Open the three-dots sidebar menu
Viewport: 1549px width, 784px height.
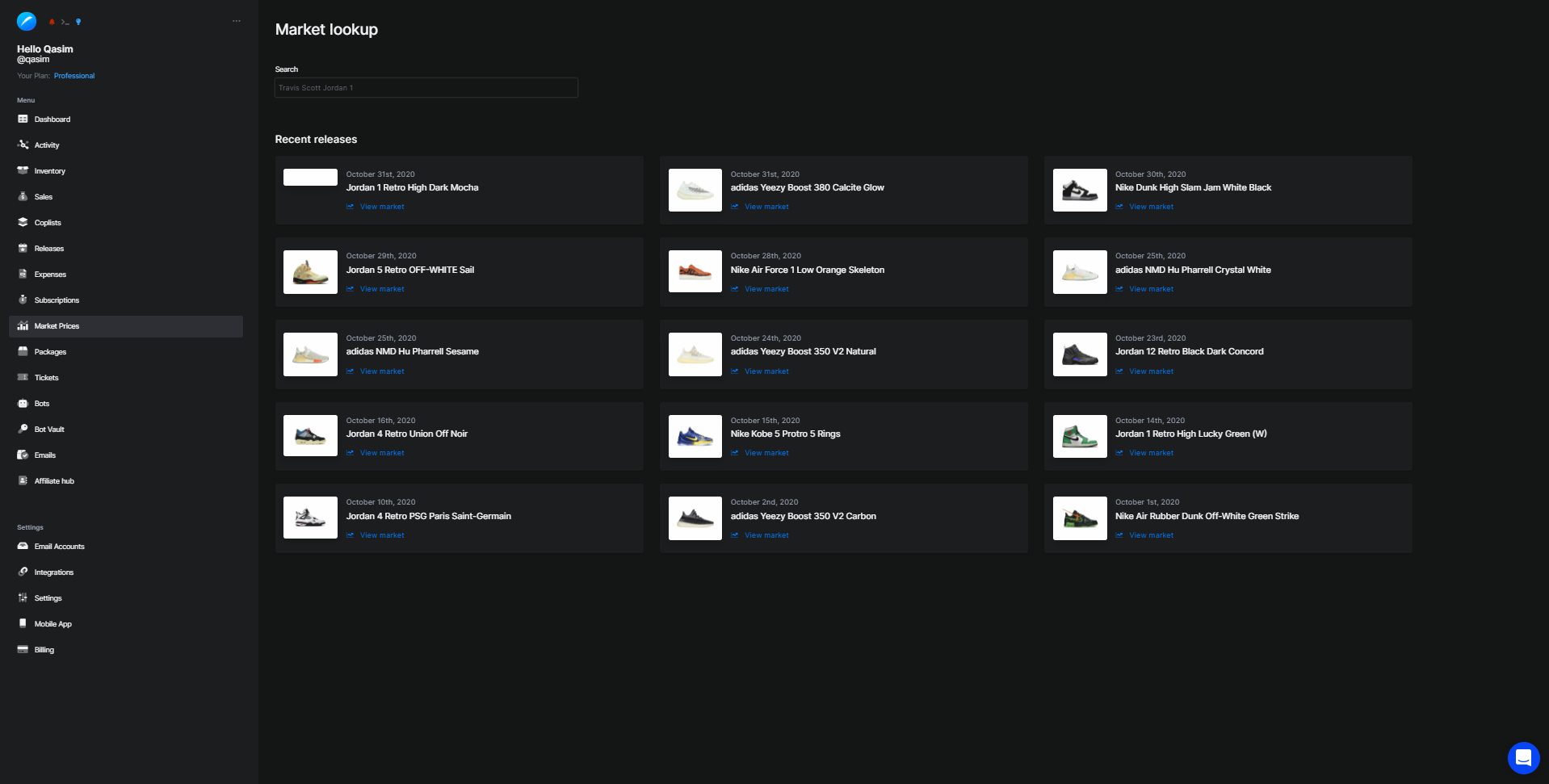click(x=236, y=21)
